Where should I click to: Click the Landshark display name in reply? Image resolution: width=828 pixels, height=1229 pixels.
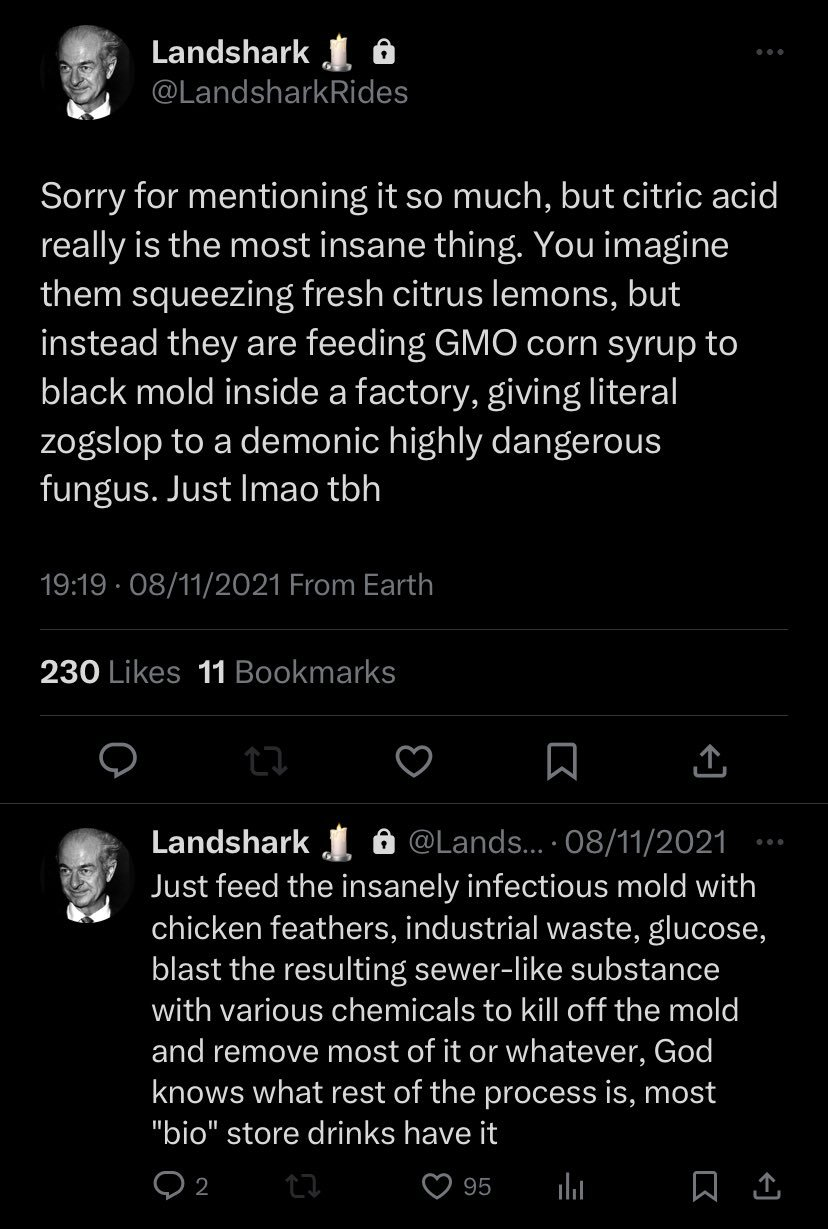(230, 842)
